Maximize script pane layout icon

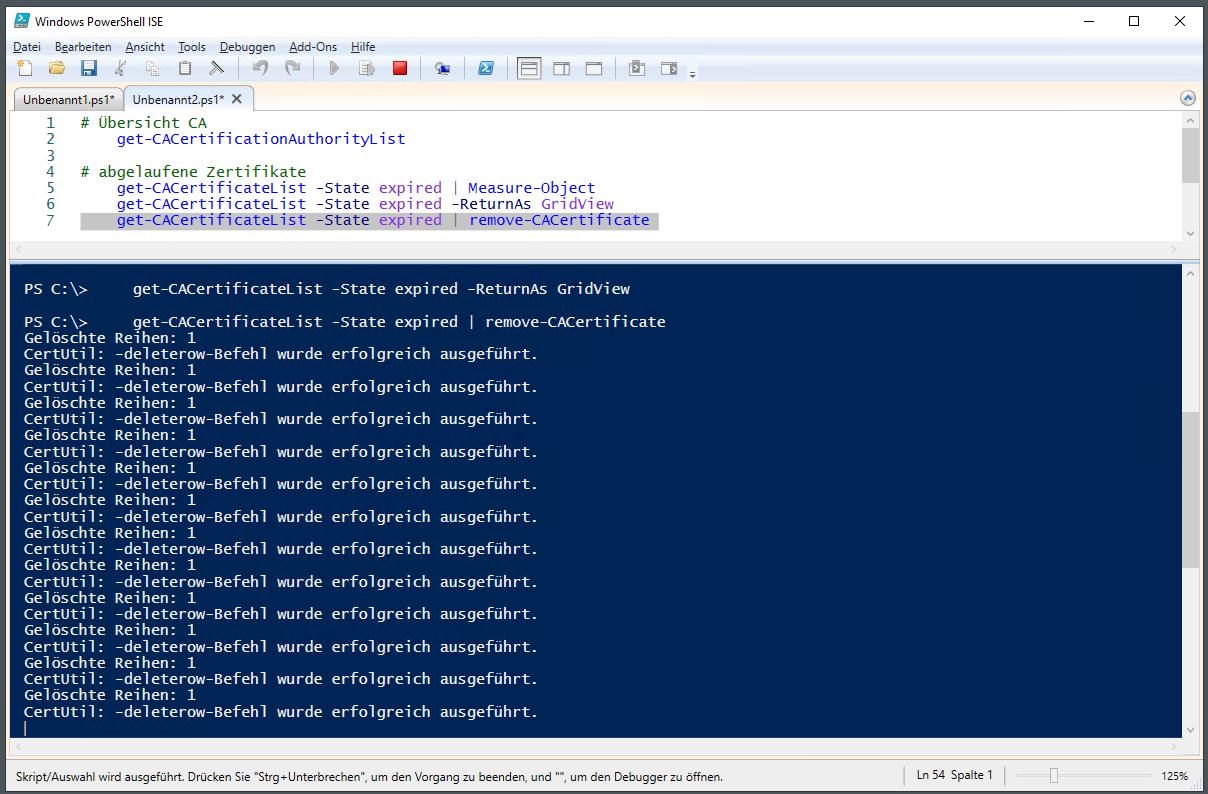(x=594, y=68)
